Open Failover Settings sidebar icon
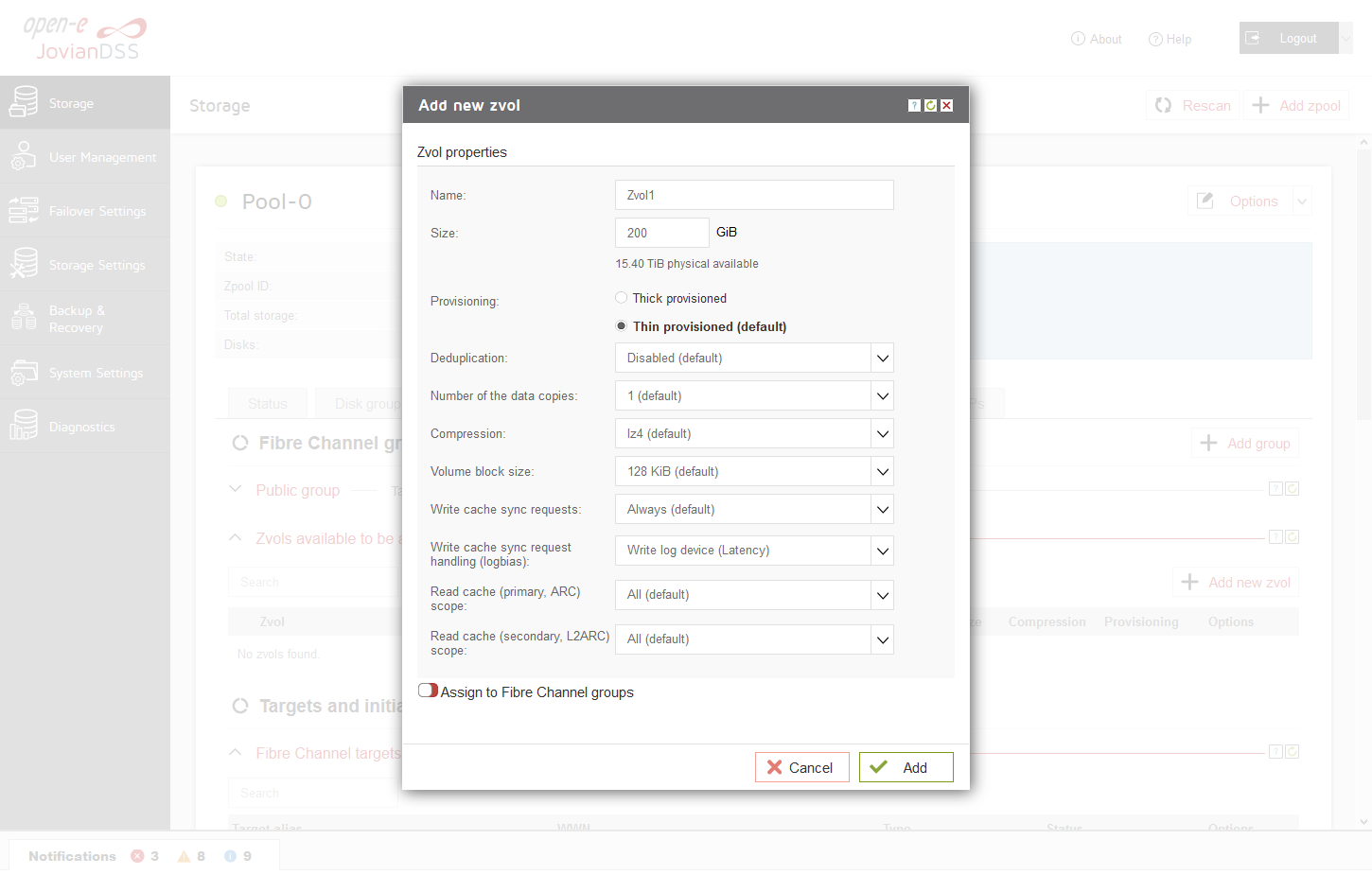The image size is (1372, 875). pos(24,210)
